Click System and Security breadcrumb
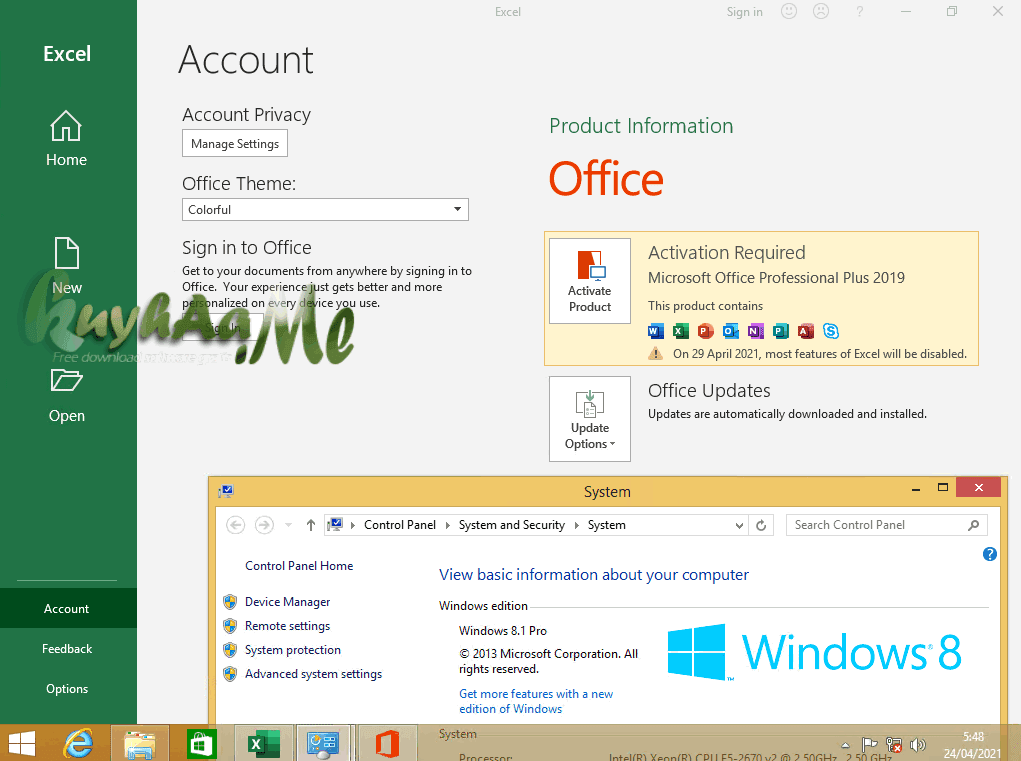This screenshot has width=1021, height=761. 512,525
